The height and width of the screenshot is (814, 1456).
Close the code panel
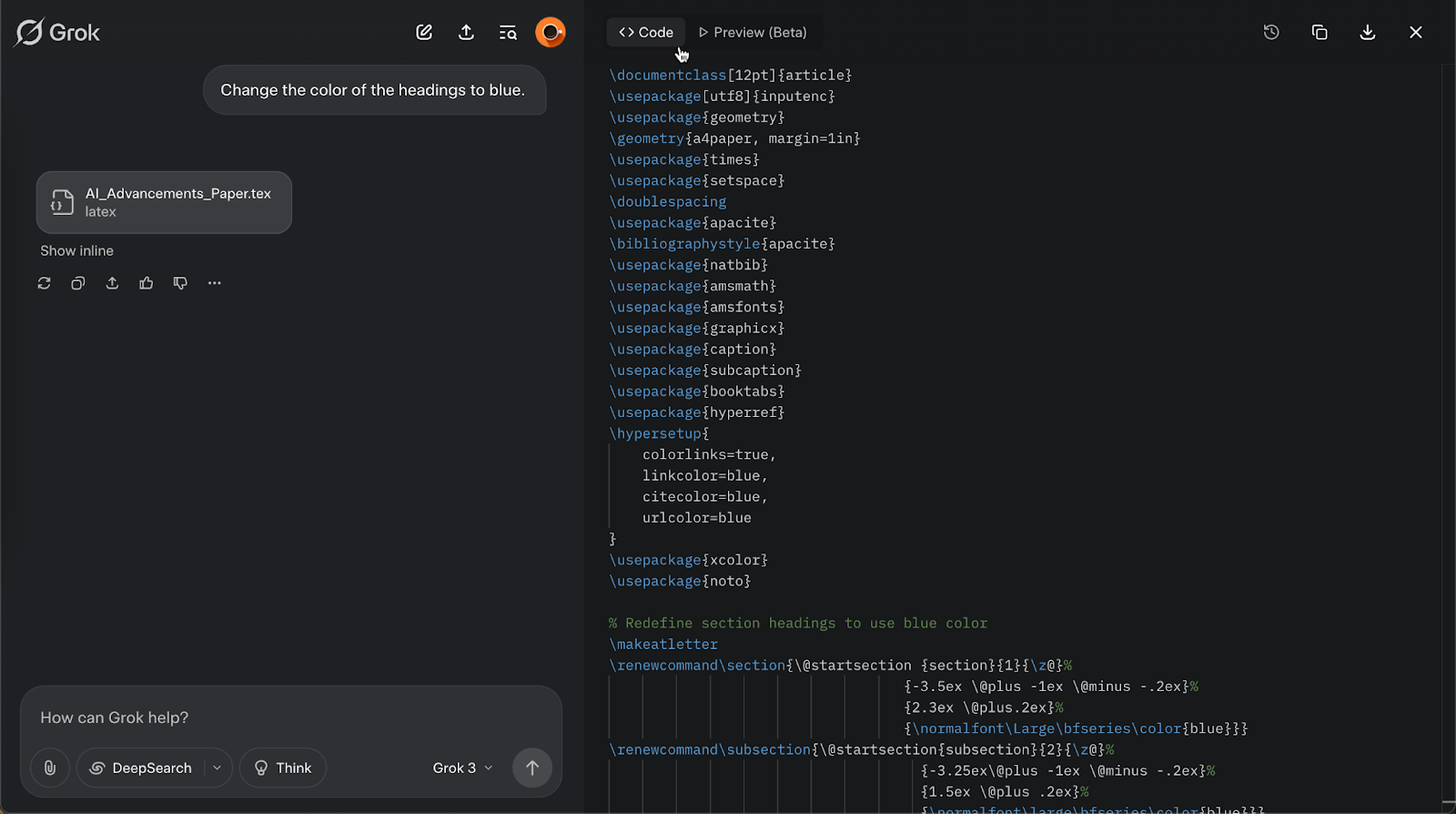pyautogui.click(x=1416, y=33)
